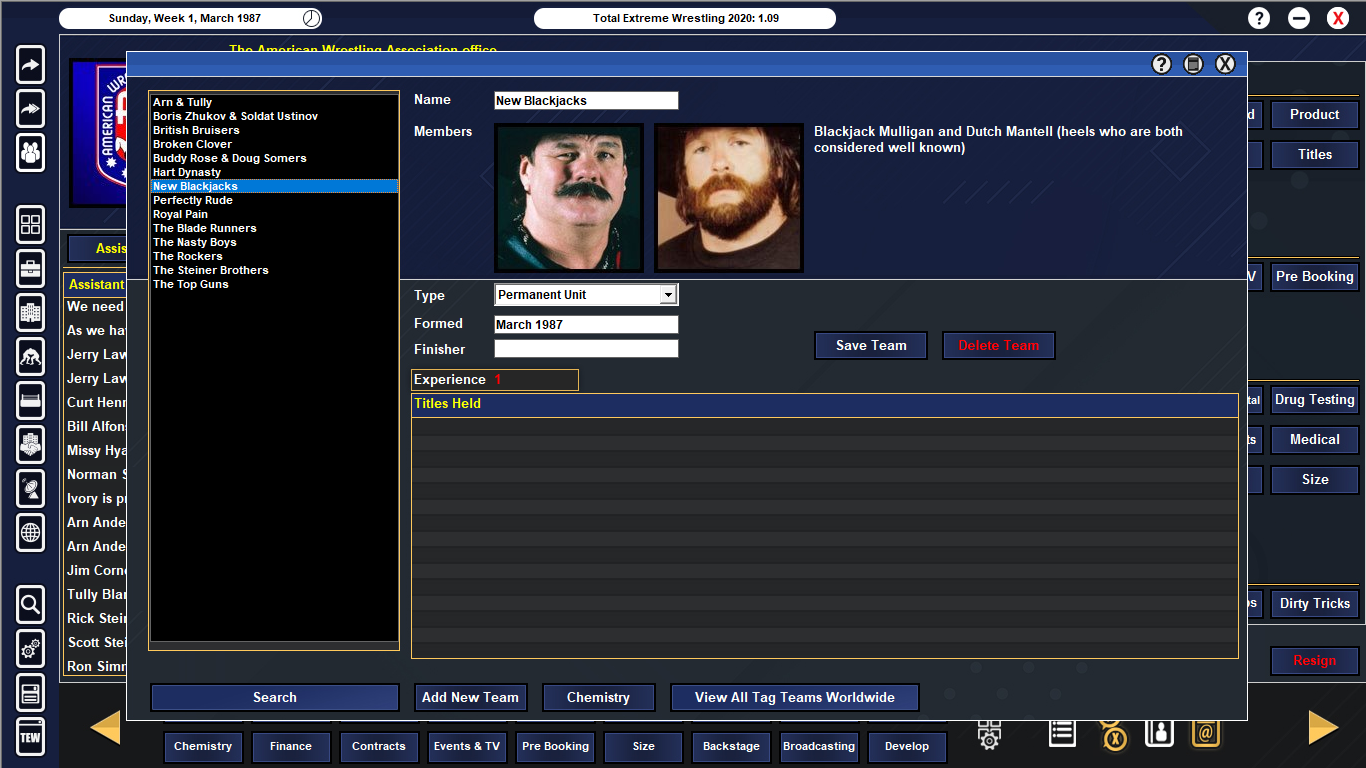Open the Chemistry tab in the bottom bar

(203, 746)
